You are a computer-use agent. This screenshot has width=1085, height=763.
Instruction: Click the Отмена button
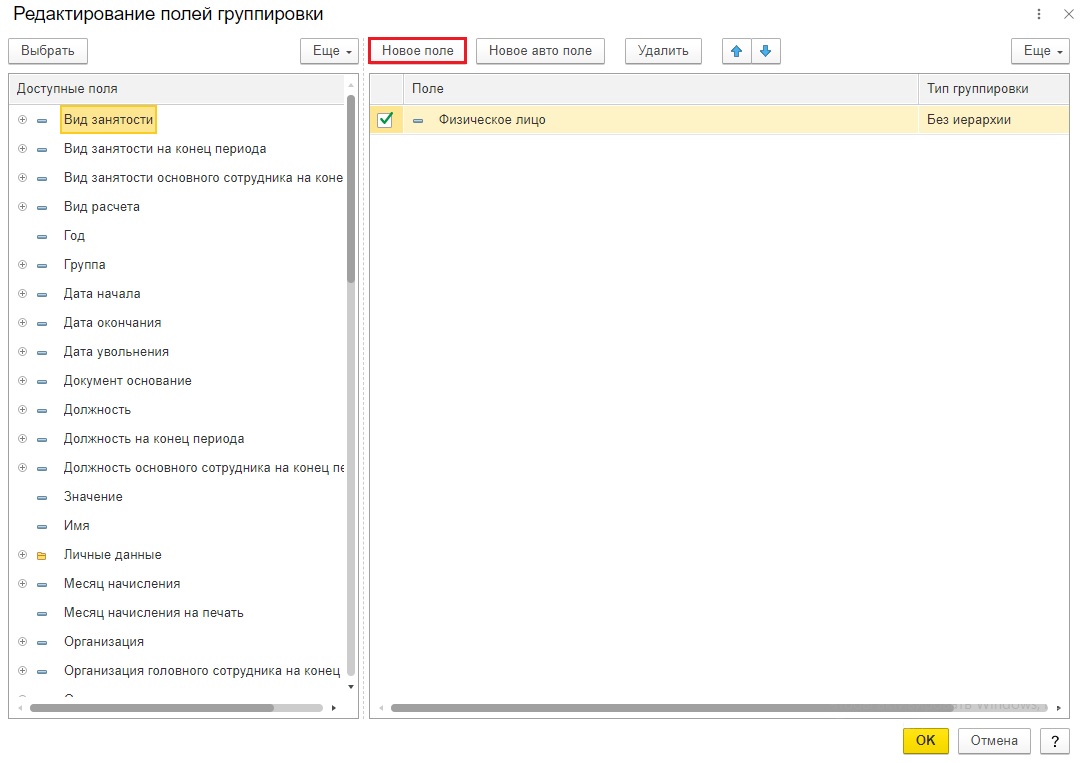(994, 741)
